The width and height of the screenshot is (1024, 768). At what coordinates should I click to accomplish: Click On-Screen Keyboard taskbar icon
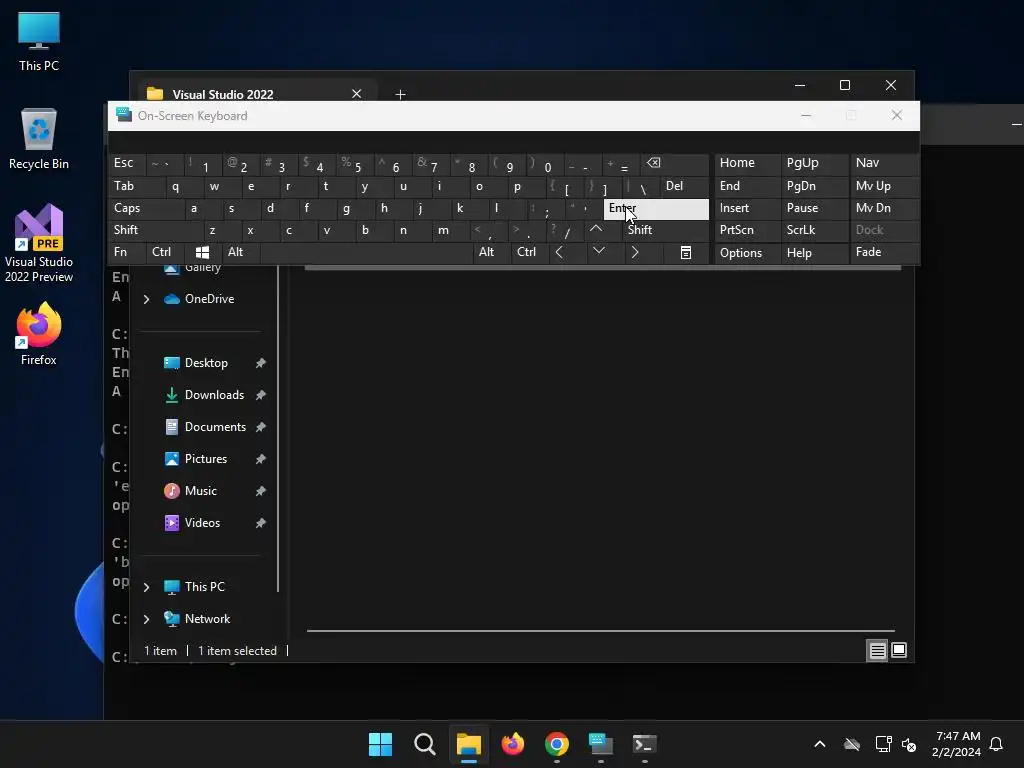tap(601, 744)
